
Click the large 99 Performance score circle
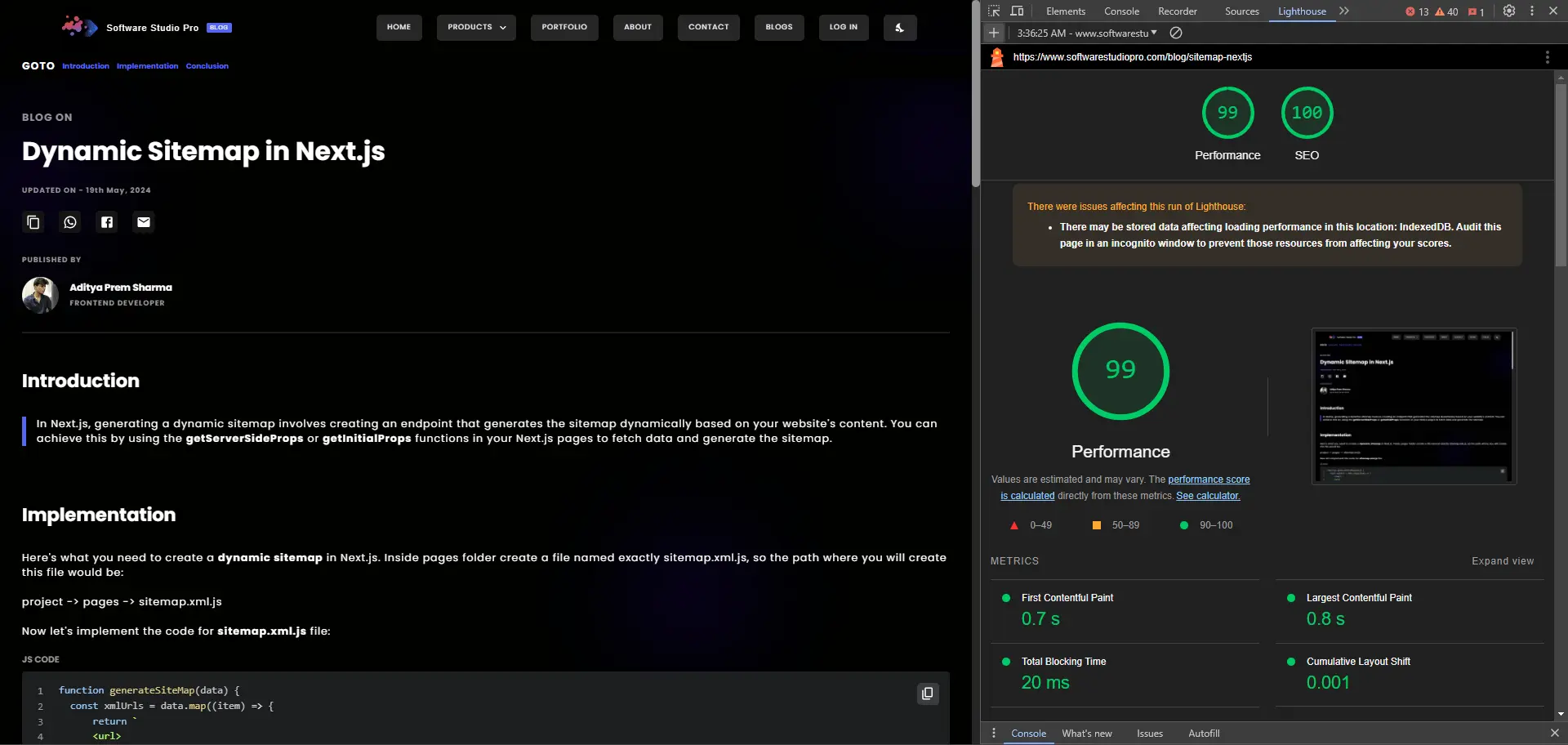pos(1120,372)
